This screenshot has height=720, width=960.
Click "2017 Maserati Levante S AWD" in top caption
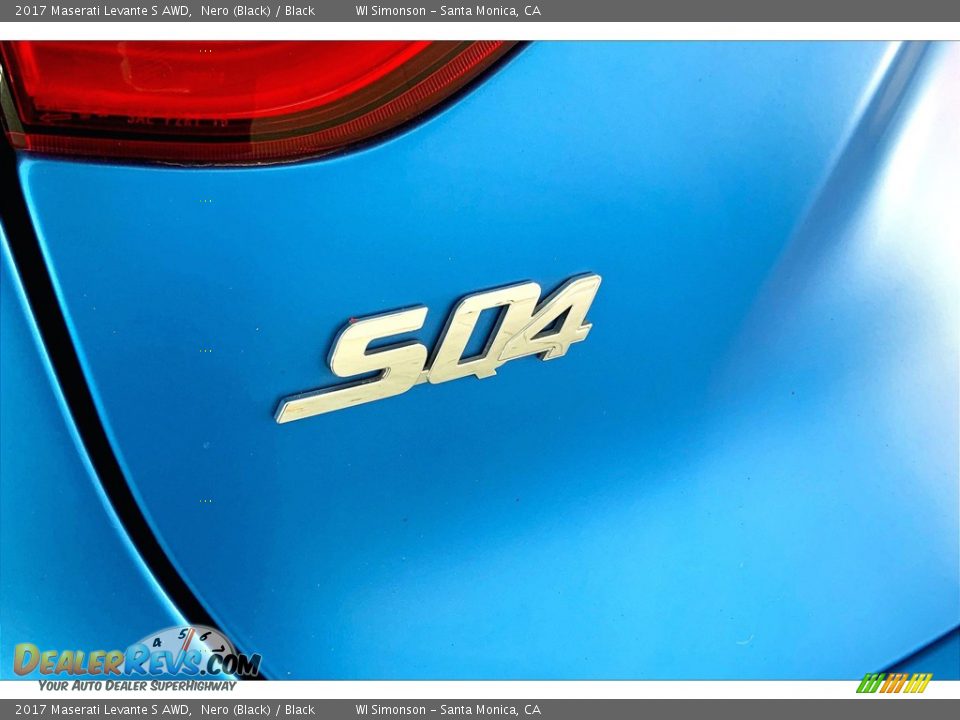(102, 10)
